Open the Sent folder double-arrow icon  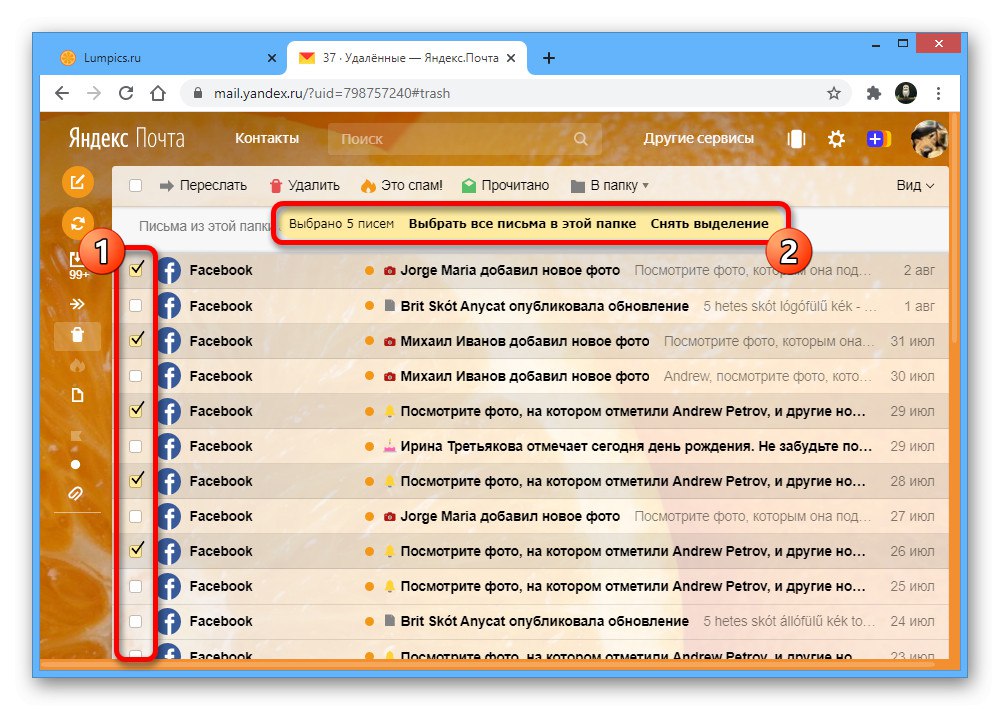point(77,304)
